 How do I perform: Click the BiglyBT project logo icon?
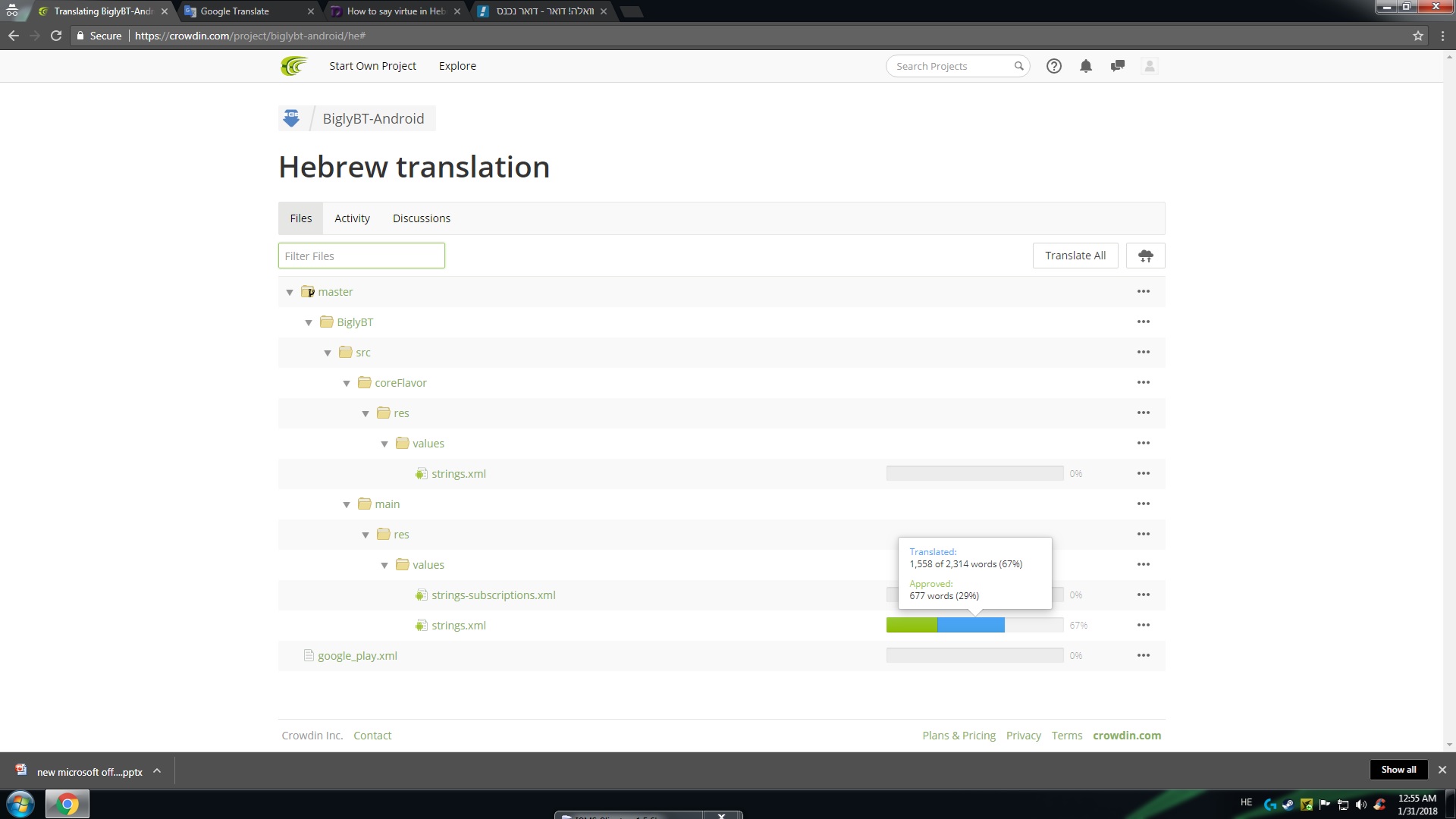click(x=291, y=118)
